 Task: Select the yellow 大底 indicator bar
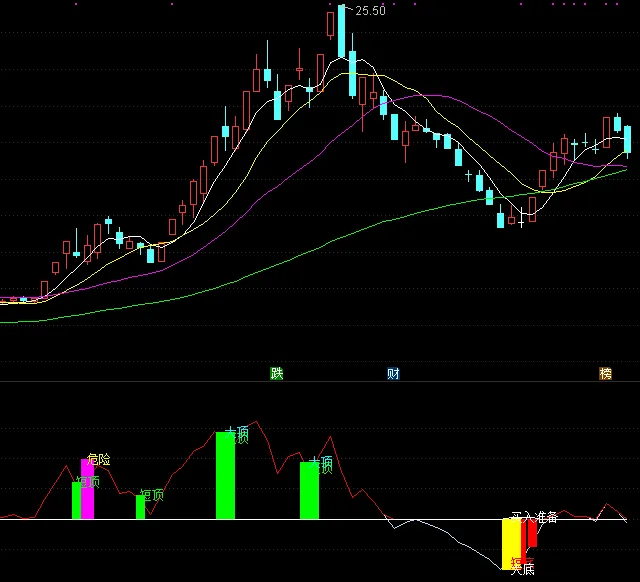coord(511,544)
